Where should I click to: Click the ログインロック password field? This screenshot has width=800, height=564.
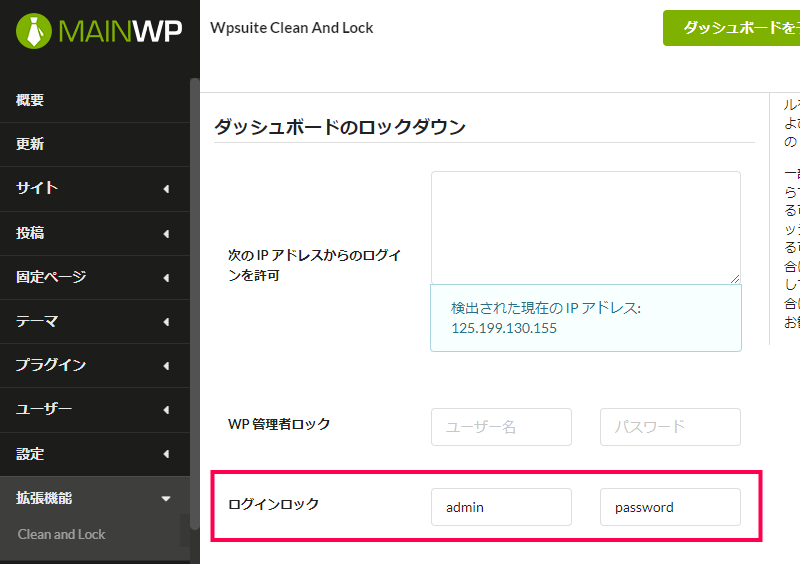point(670,507)
